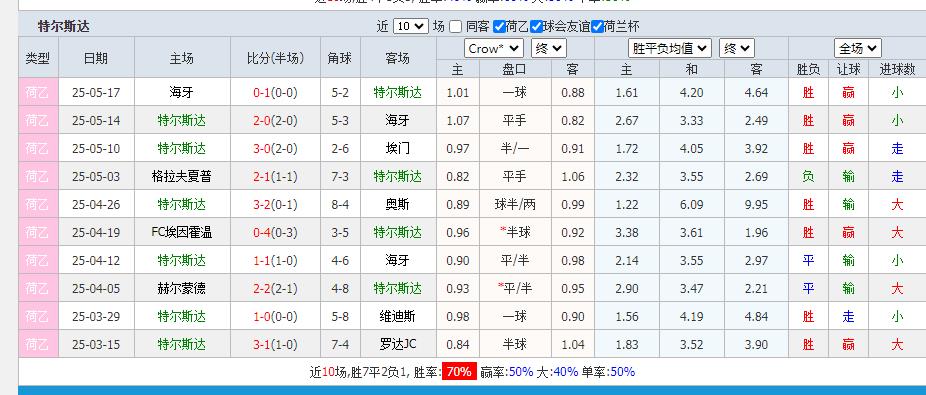
Task: Open score 3-1(1-0) of 25-03-15 match
Action: tap(275, 344)
